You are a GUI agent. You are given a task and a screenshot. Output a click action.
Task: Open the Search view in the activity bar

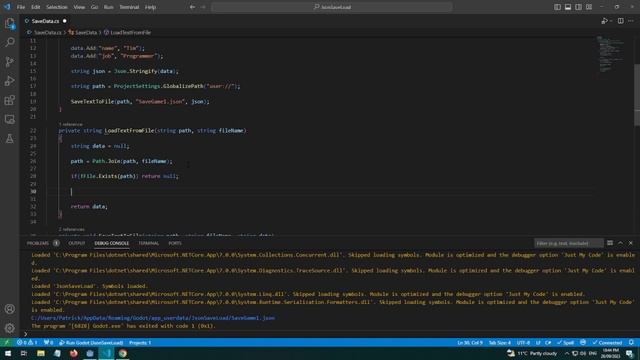coord(10,42)
